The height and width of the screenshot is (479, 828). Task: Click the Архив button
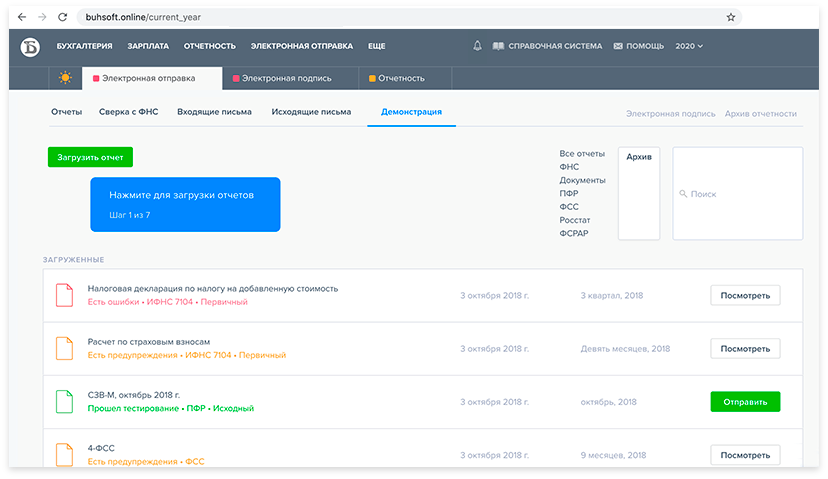(639, 193)
